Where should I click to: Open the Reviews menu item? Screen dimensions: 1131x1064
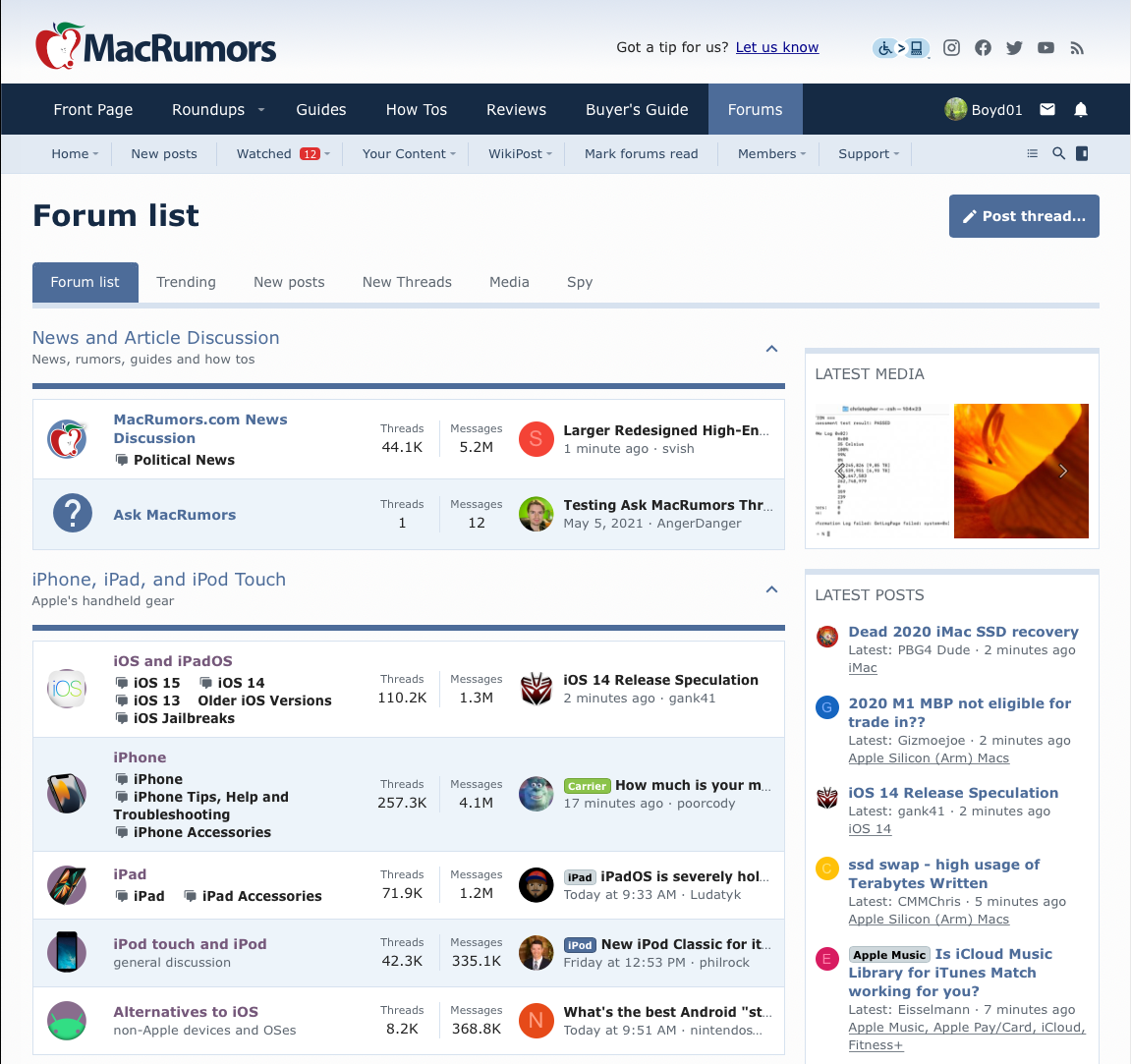517,110
